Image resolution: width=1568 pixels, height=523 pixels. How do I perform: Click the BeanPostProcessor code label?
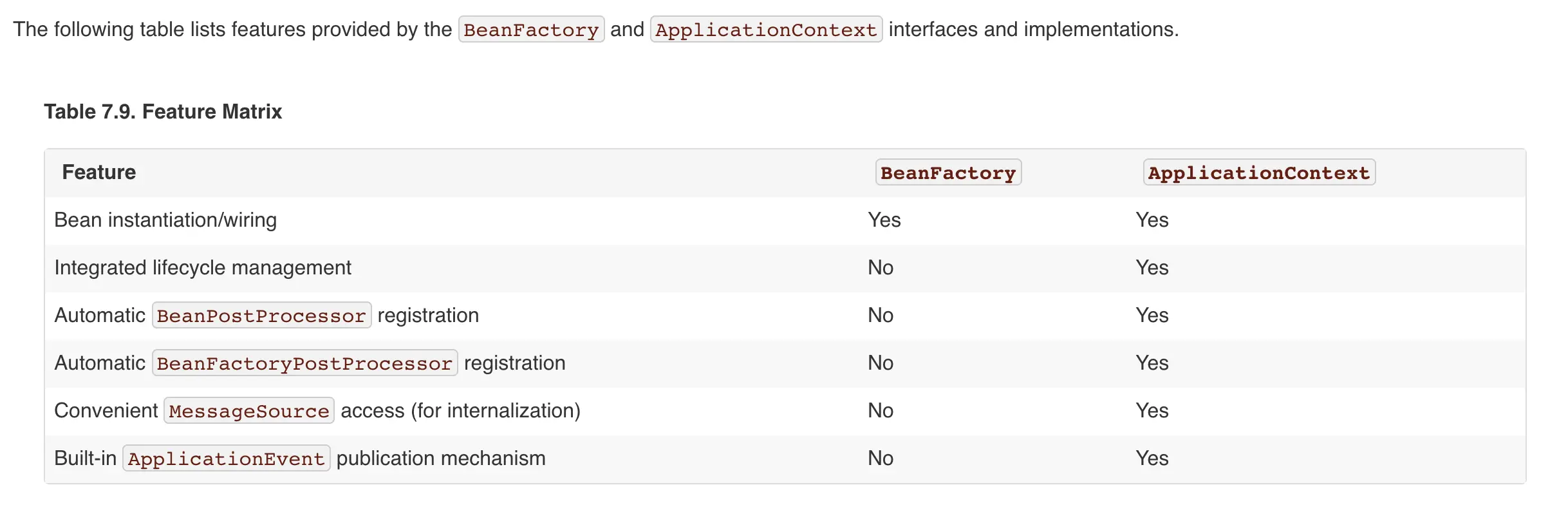261,316
